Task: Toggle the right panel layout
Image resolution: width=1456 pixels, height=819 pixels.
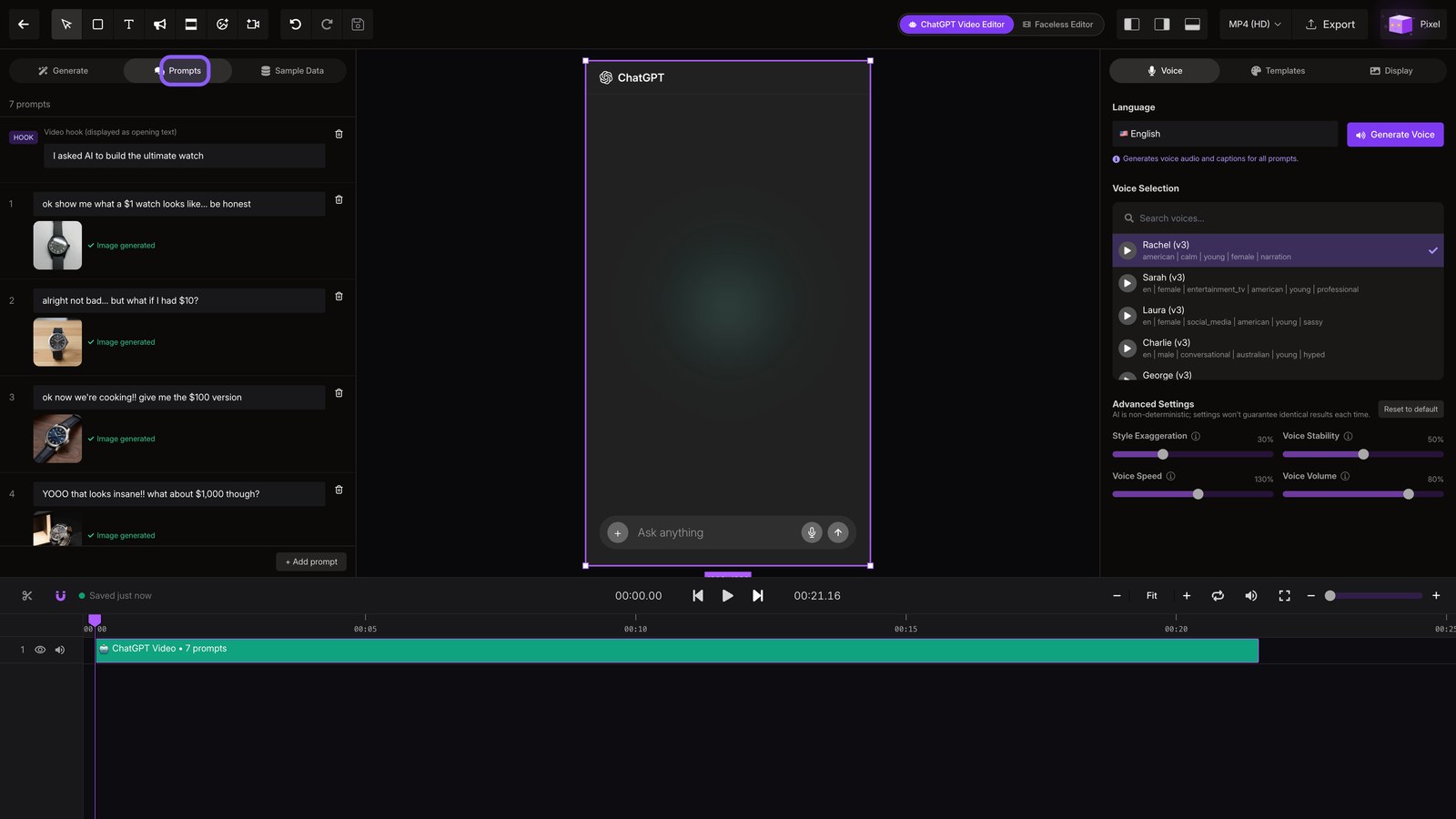Action: click(x=1162, y=25)
